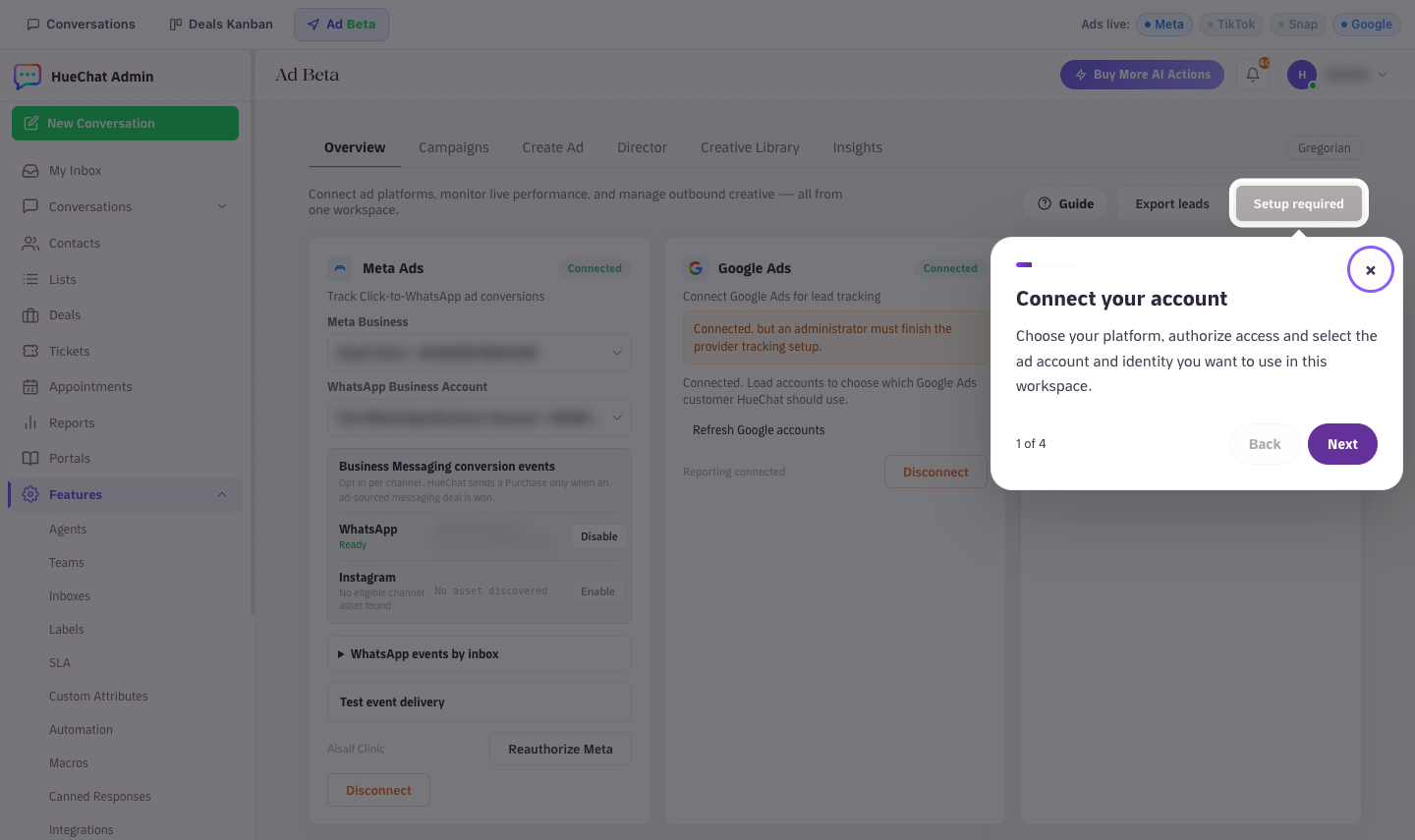The height and width of the screenshot is (840, 1415).
Task: Disable WhatsApp conversion events
Action: pyautogui.click(x=599, y=537)
